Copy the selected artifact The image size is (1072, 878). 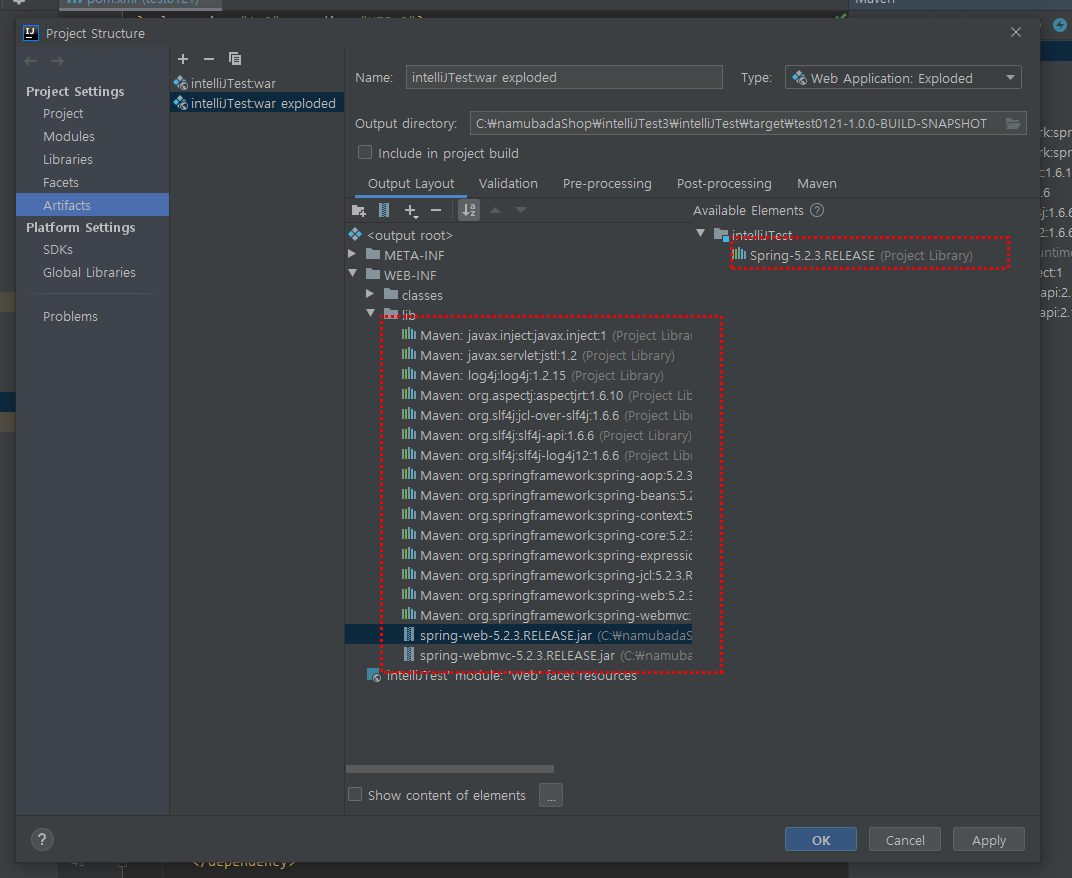pos(234,59)
